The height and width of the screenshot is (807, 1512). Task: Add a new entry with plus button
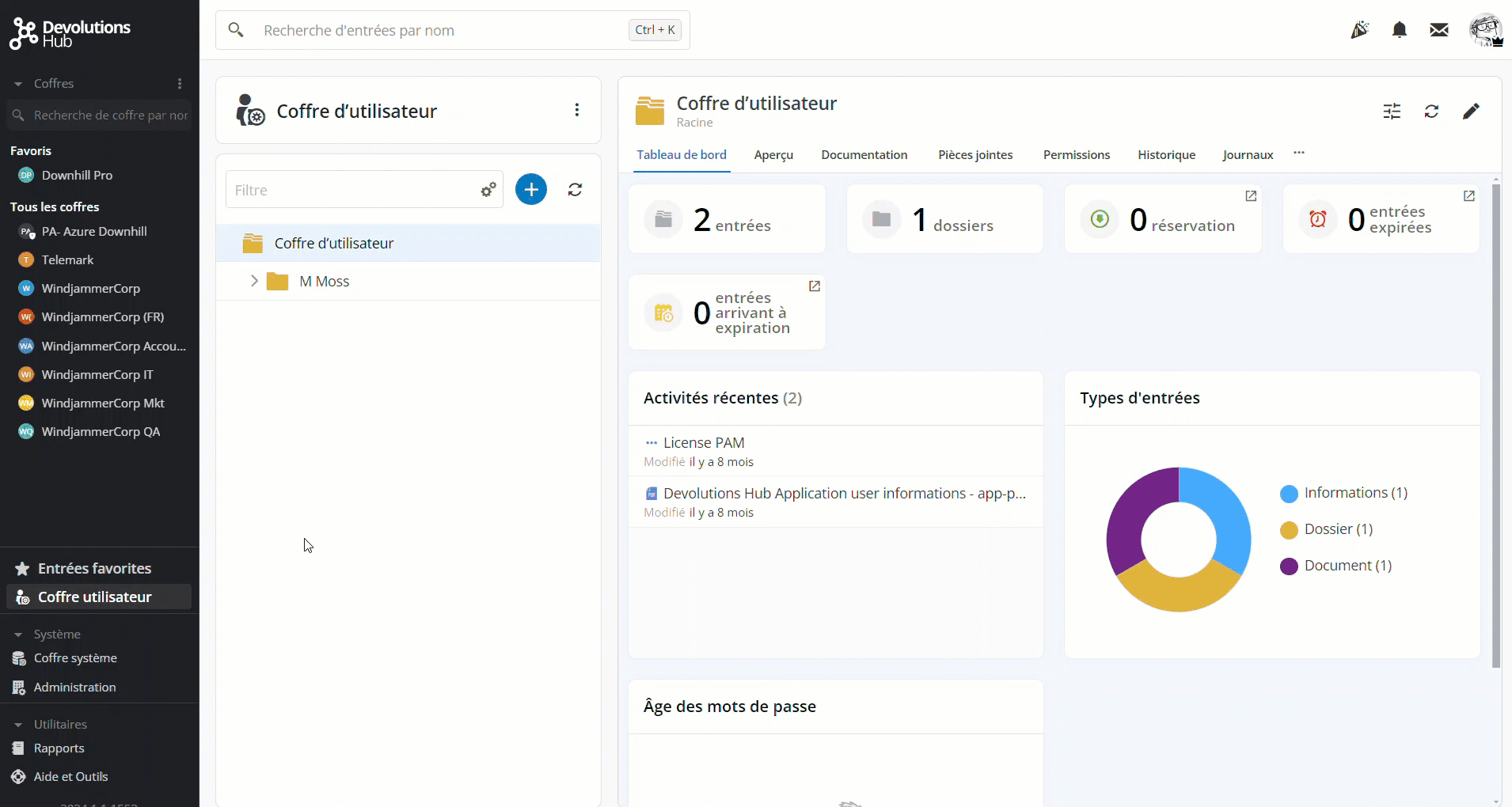click(x=531, y=189)
